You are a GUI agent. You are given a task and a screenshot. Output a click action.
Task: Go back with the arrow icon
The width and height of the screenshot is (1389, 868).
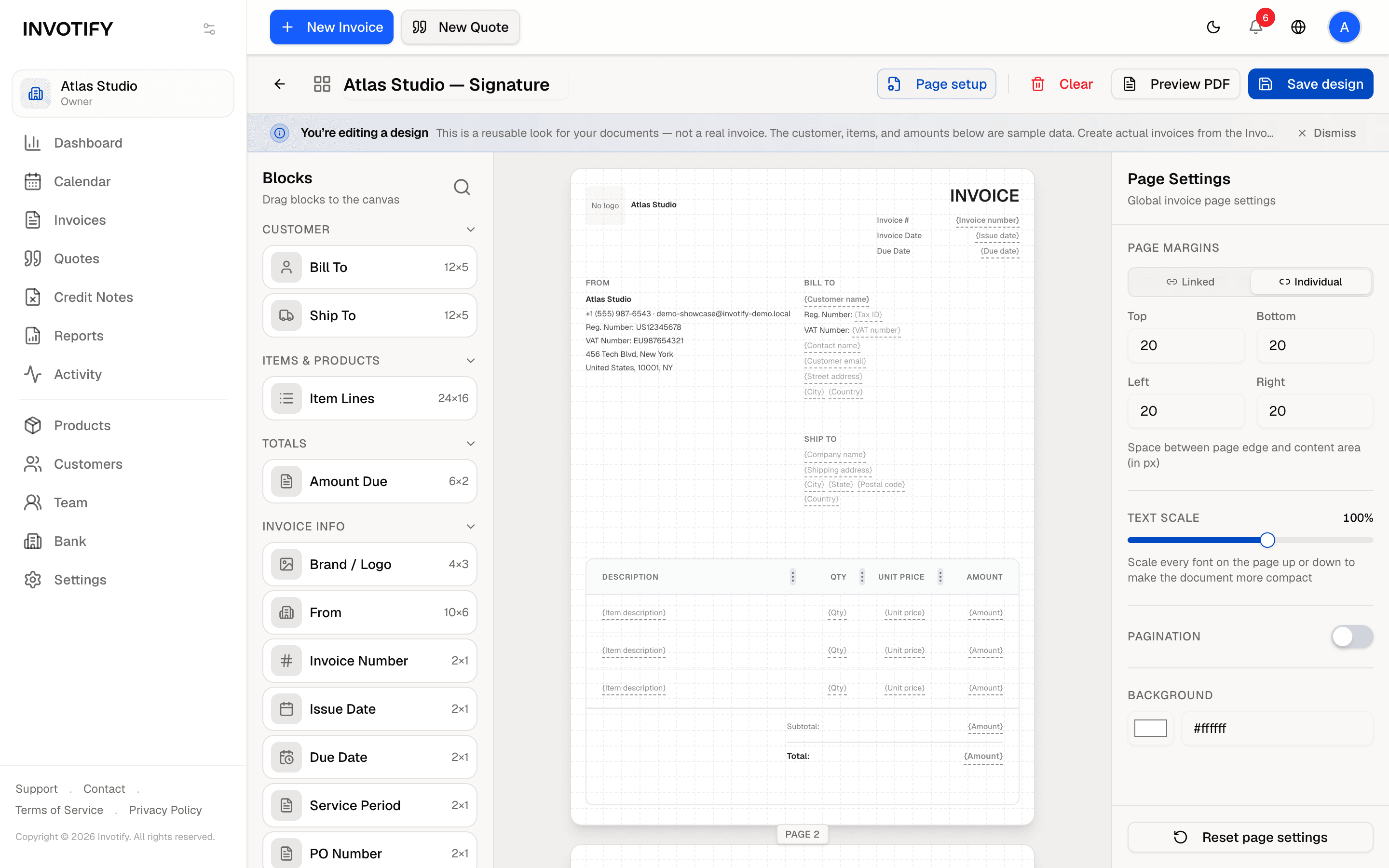[x=280, y=84]
